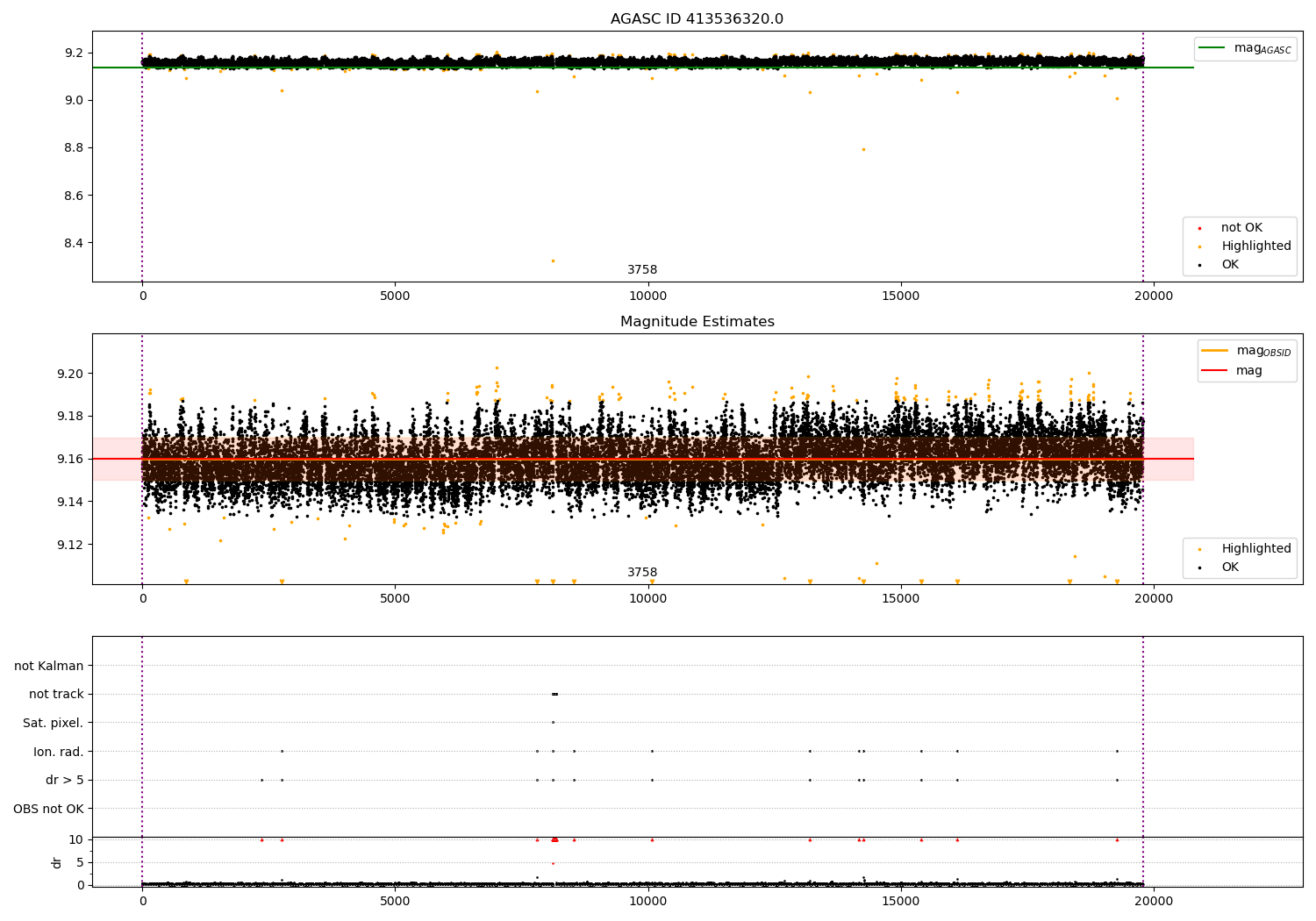Click the 9.18 y-tick in the middle plot
Viewport: 1316px width, 921px height.
click(x=70, y=416)
